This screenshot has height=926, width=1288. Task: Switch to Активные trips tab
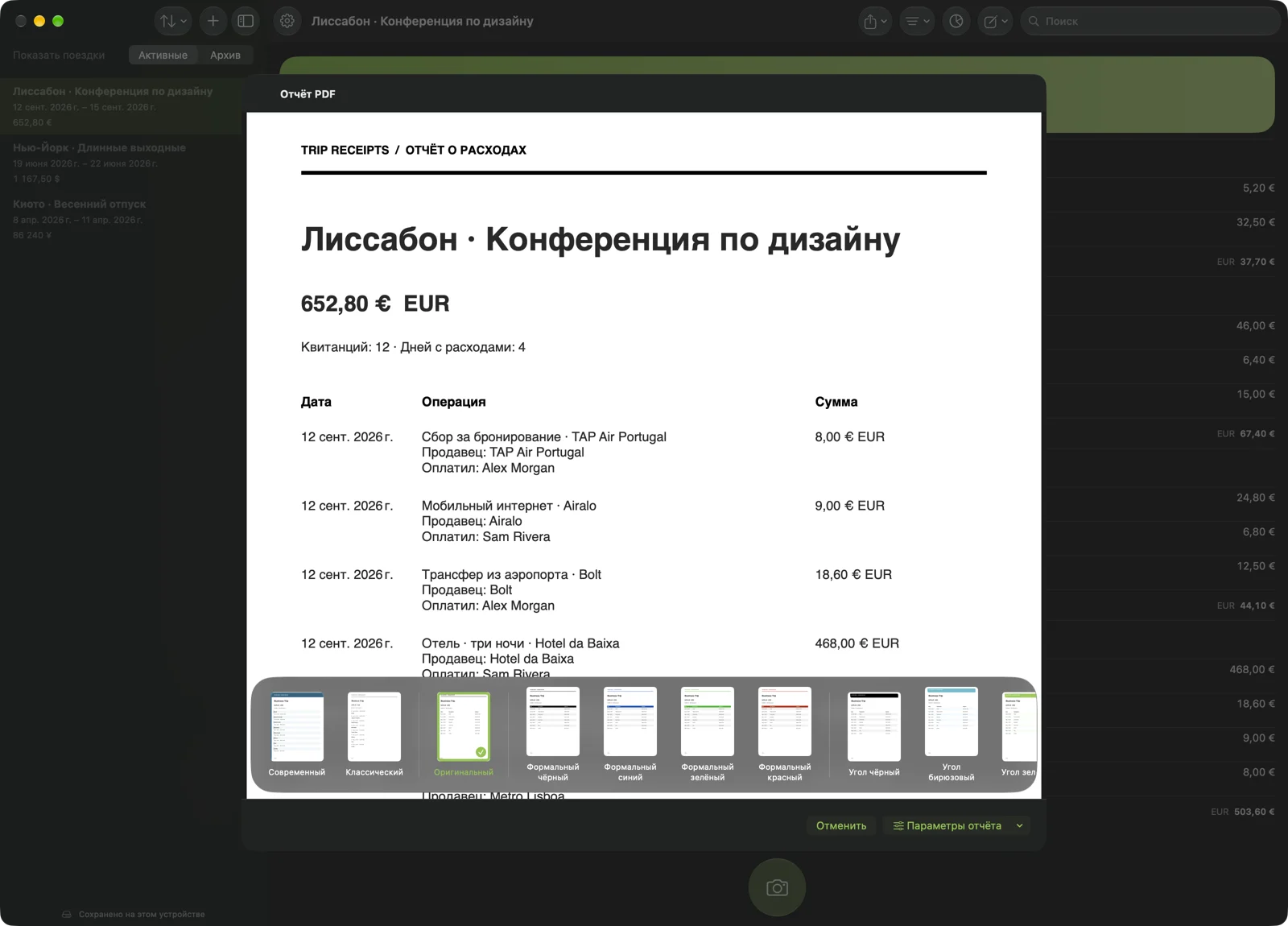(163, 55)
